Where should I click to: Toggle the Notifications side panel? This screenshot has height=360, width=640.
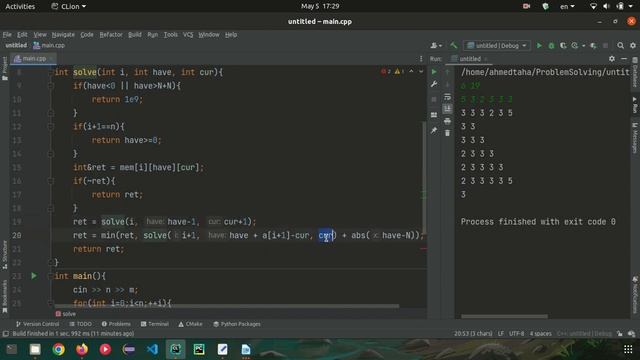click(x=635, y=295)
